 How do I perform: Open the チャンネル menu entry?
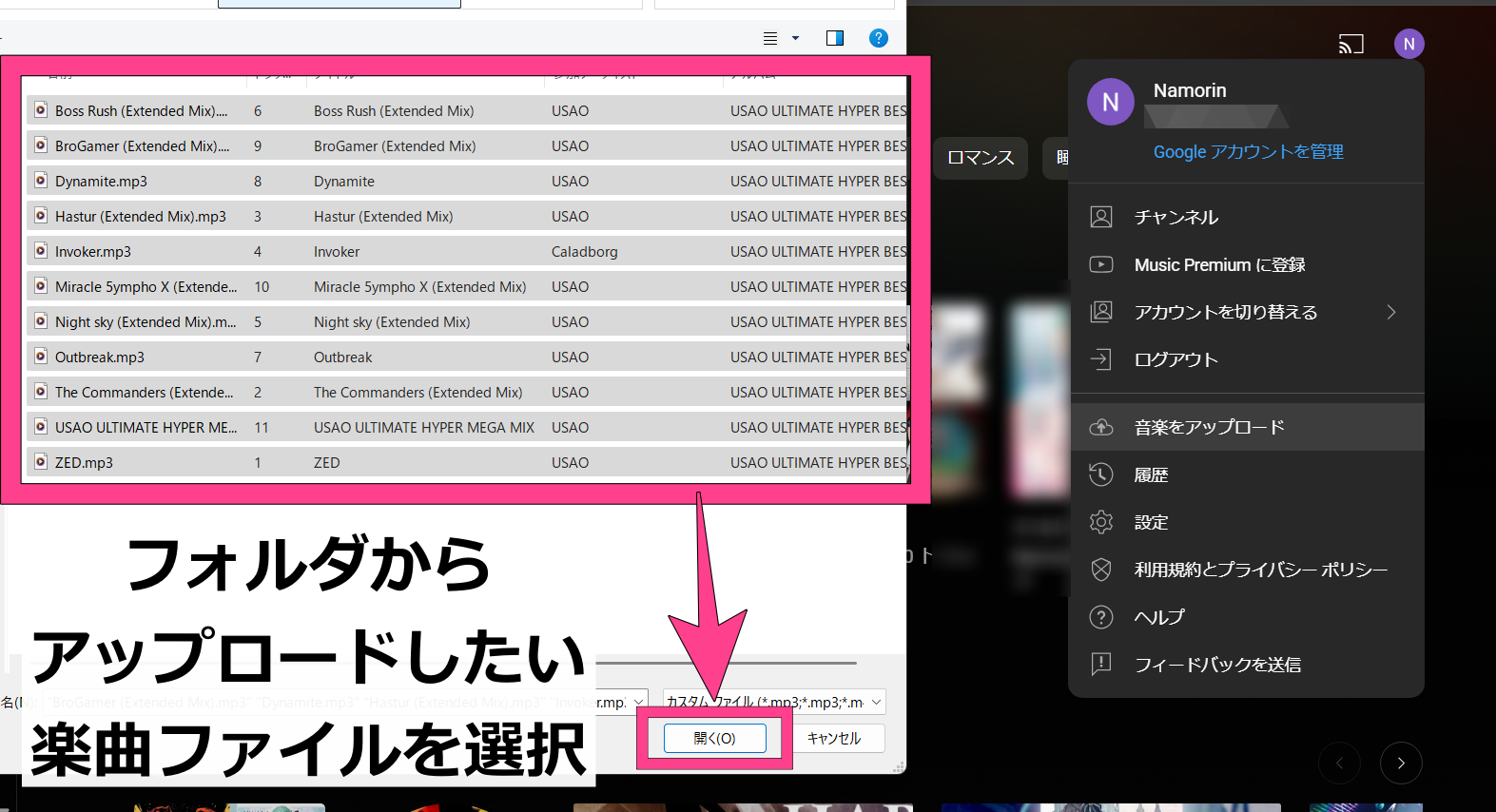click(1247, 217)
